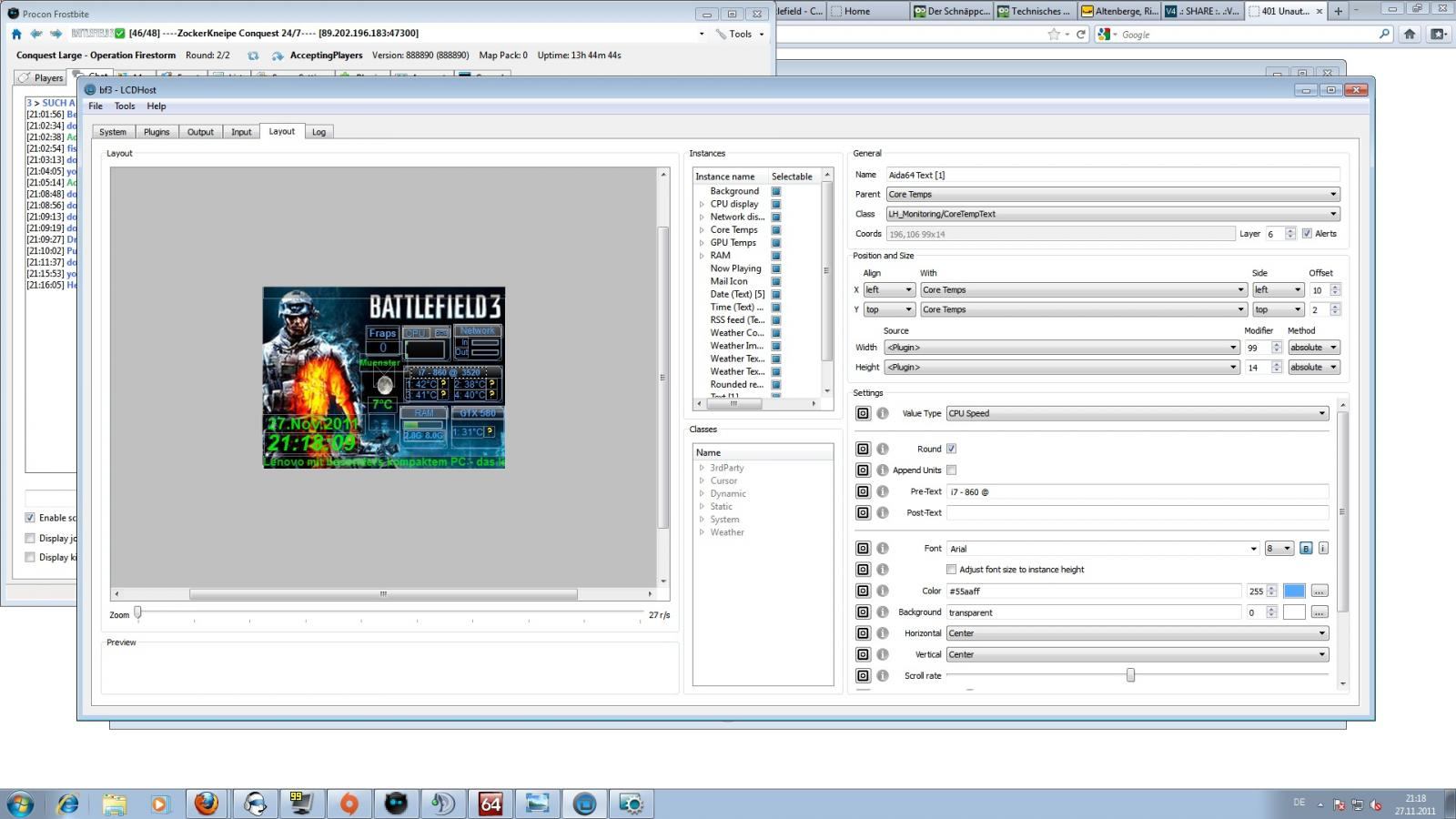Open the font size dropdown

tap(1279, 549)
